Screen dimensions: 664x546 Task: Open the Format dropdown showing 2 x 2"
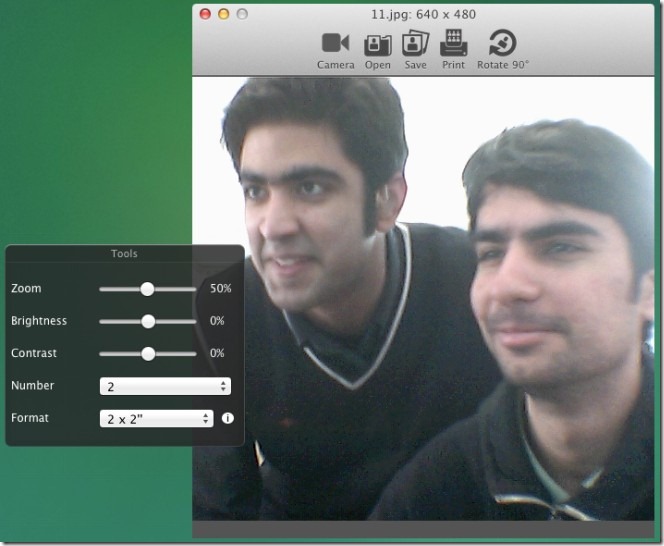pyautogui.click(x=156, y=419)
